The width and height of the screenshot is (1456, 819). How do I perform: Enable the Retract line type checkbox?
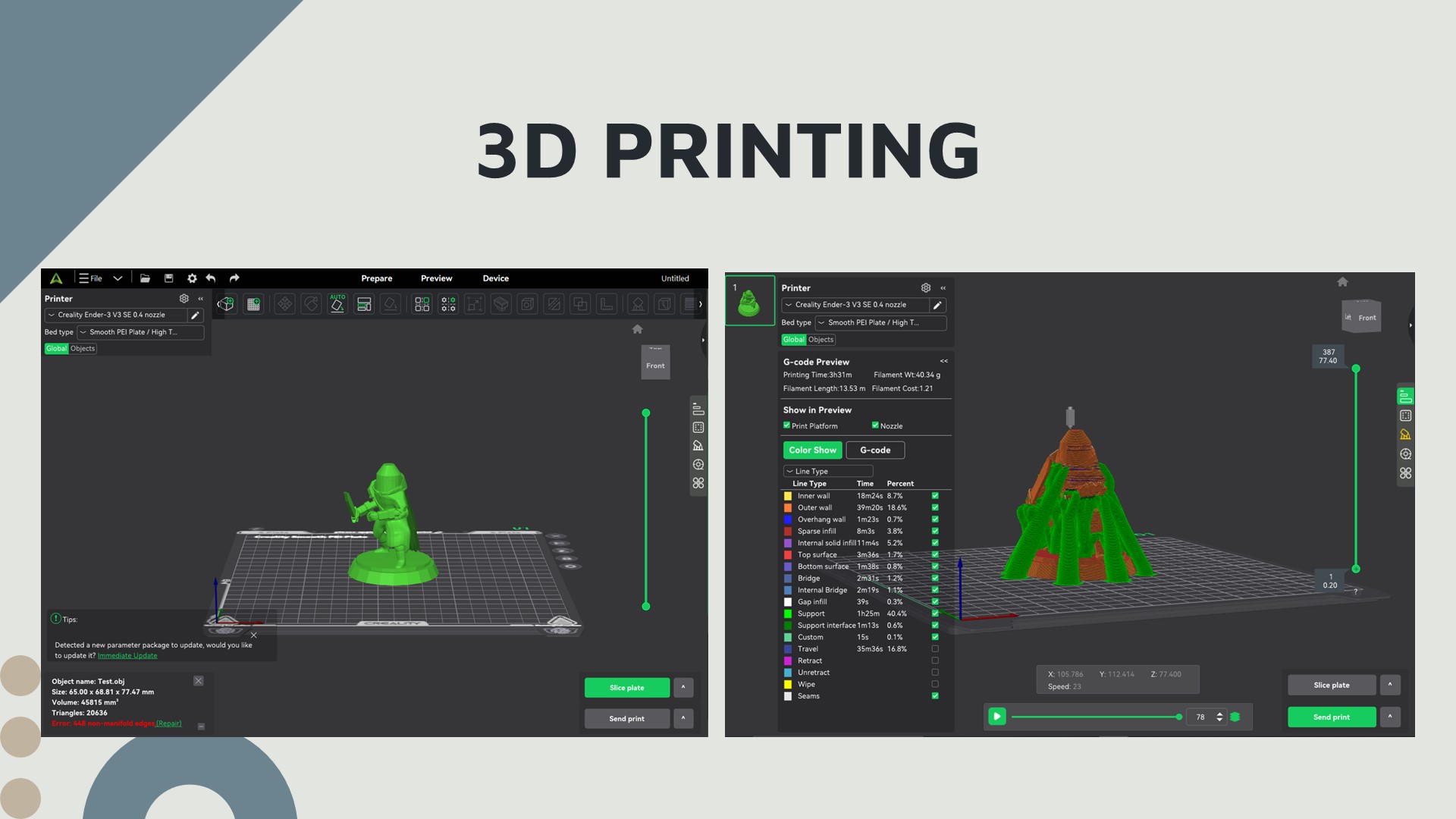(x=935, y=661)
